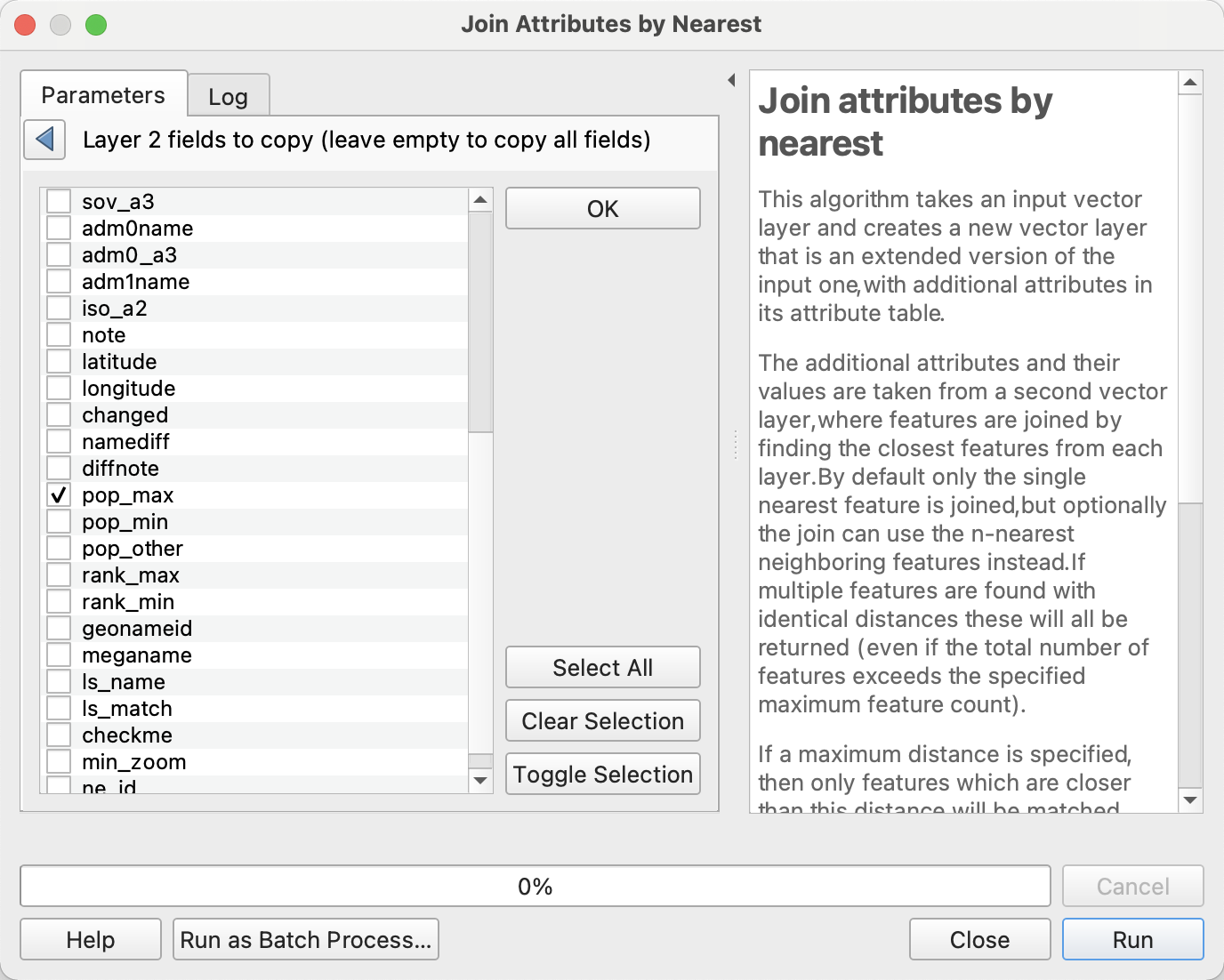Click the blue back arrow above the field list
1224x980 pixels.
click(44, 140)
